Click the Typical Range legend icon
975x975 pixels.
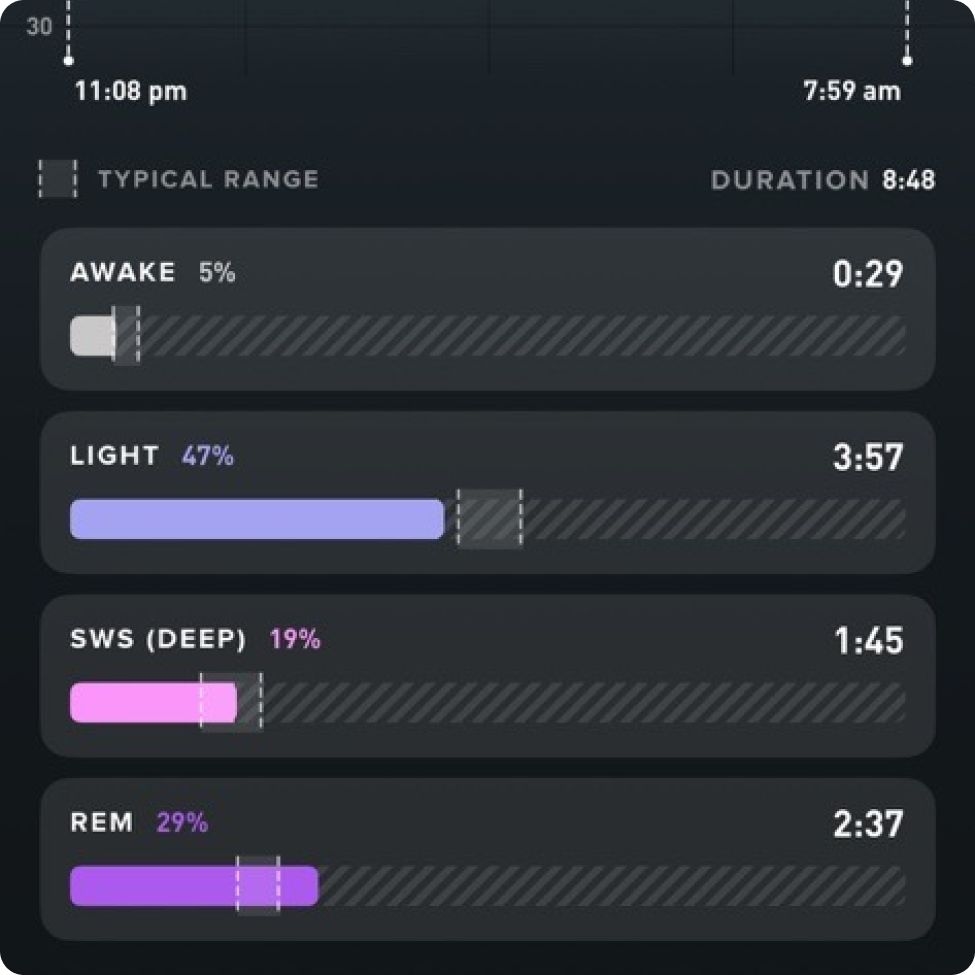(x=58, y=179)
